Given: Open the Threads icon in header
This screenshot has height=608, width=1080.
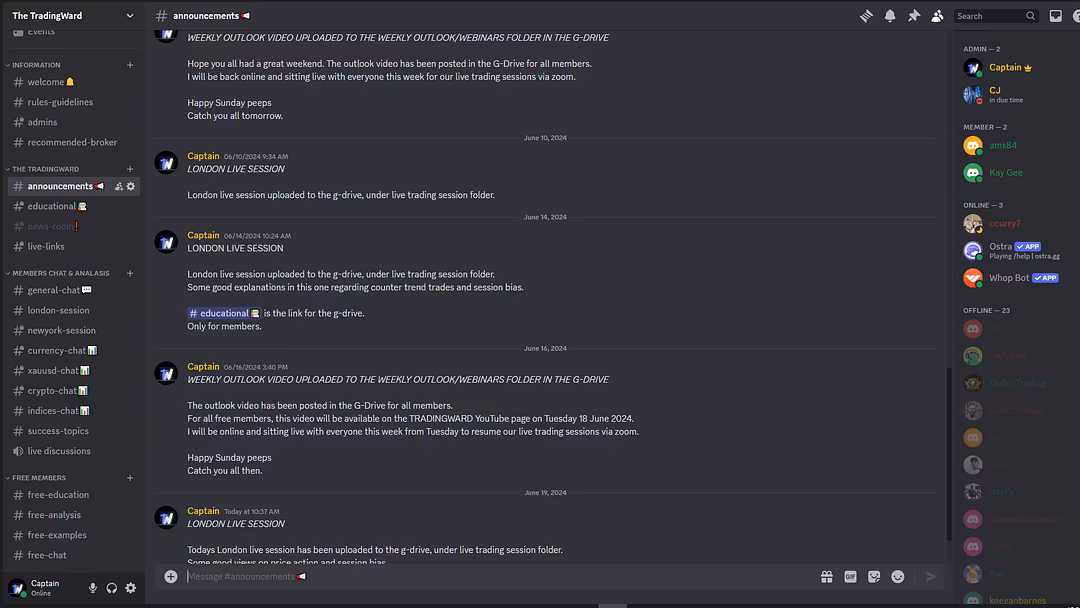Looking at the screenshot, I should click(866, 16).
